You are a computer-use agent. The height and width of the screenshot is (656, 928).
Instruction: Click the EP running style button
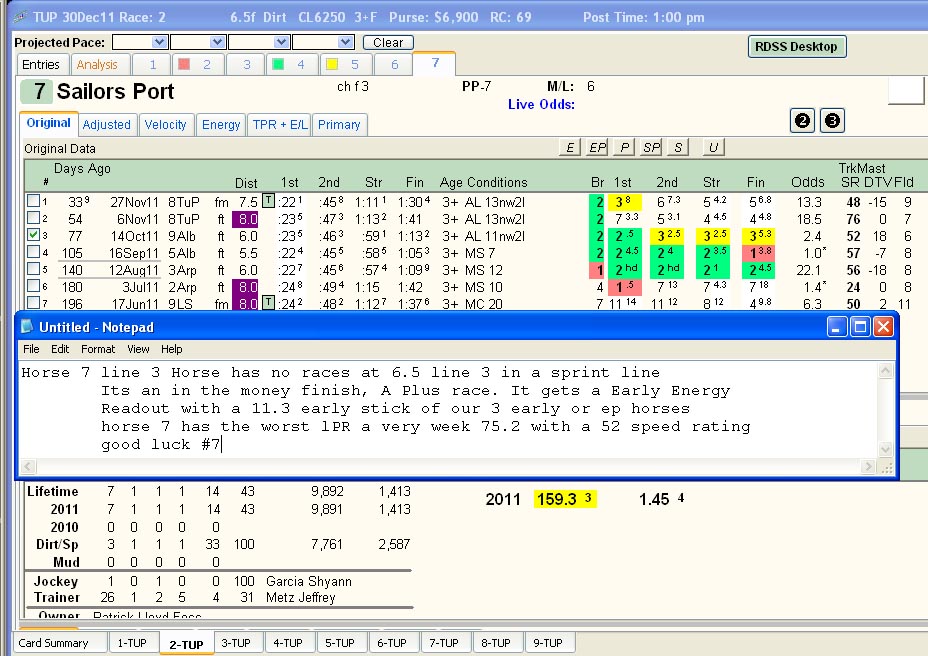click(x=597, y=147)
